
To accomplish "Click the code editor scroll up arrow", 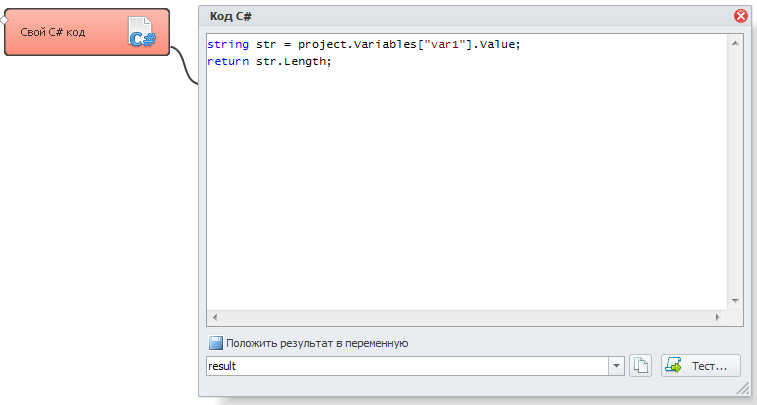I will click(735, 43).
